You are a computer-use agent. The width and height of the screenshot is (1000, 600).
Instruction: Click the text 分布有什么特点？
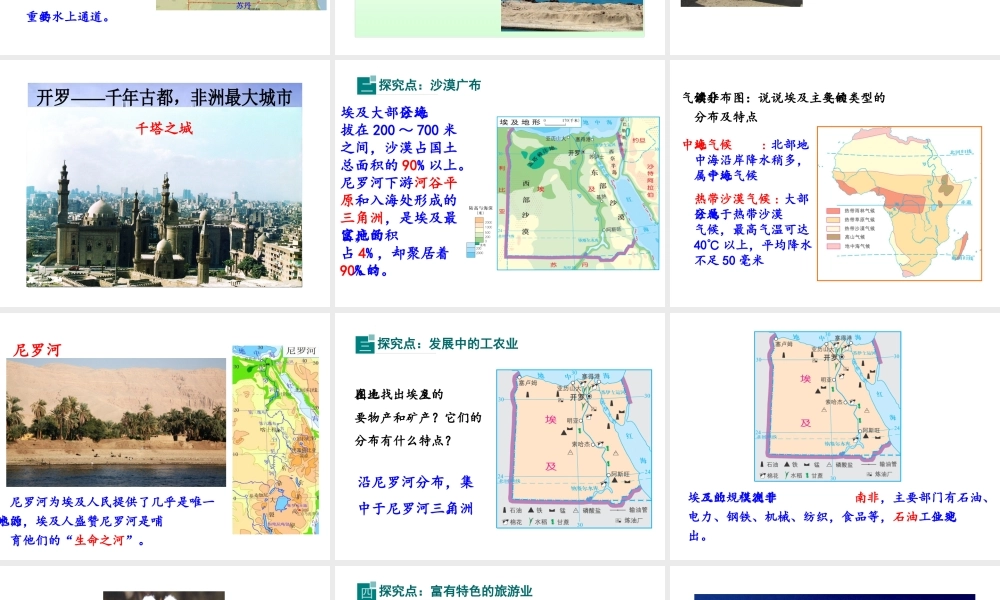[x=403, y=441]
